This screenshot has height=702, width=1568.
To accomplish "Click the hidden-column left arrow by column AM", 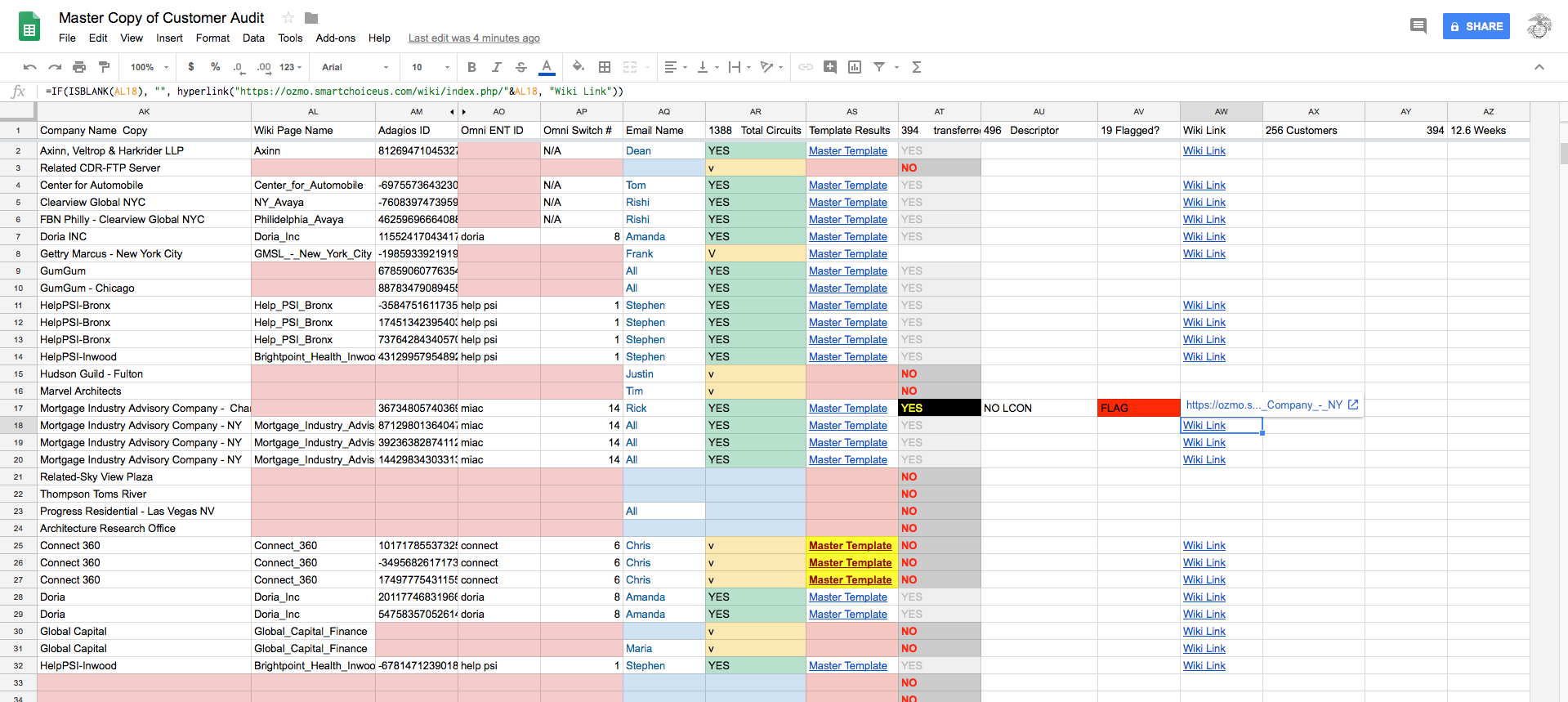I will (452, 112).
